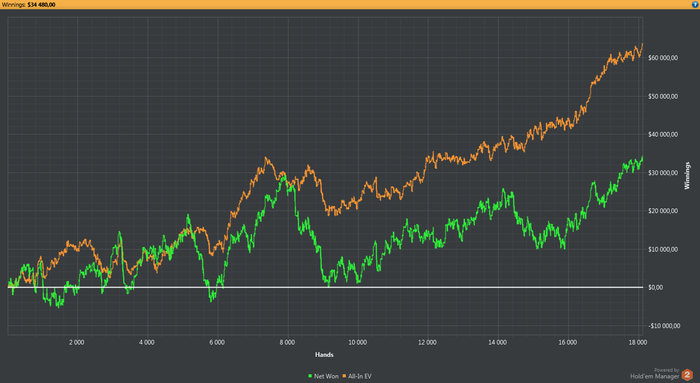The width and height of the screenshot is (700, 383).
Task: Click the $60 000,00 axis label
Action: (x=663, y=58)
